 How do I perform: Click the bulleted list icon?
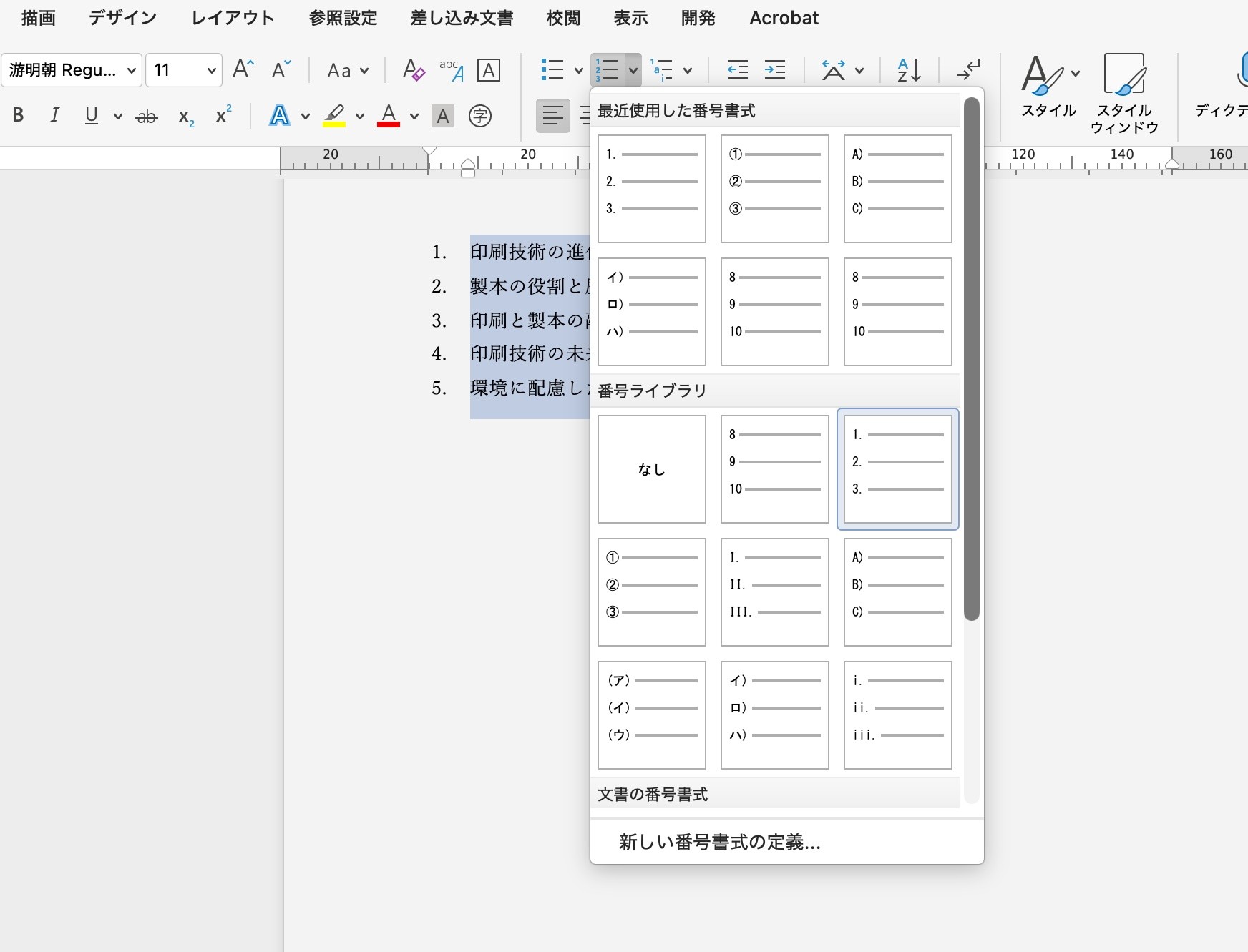click(552, 69)
